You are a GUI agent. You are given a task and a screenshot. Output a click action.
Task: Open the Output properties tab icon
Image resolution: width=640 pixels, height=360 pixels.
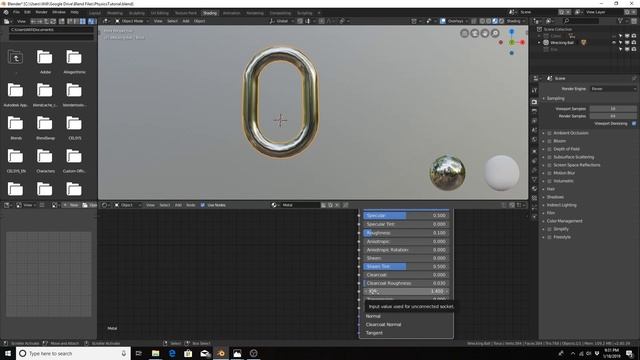tap(534, 111)
